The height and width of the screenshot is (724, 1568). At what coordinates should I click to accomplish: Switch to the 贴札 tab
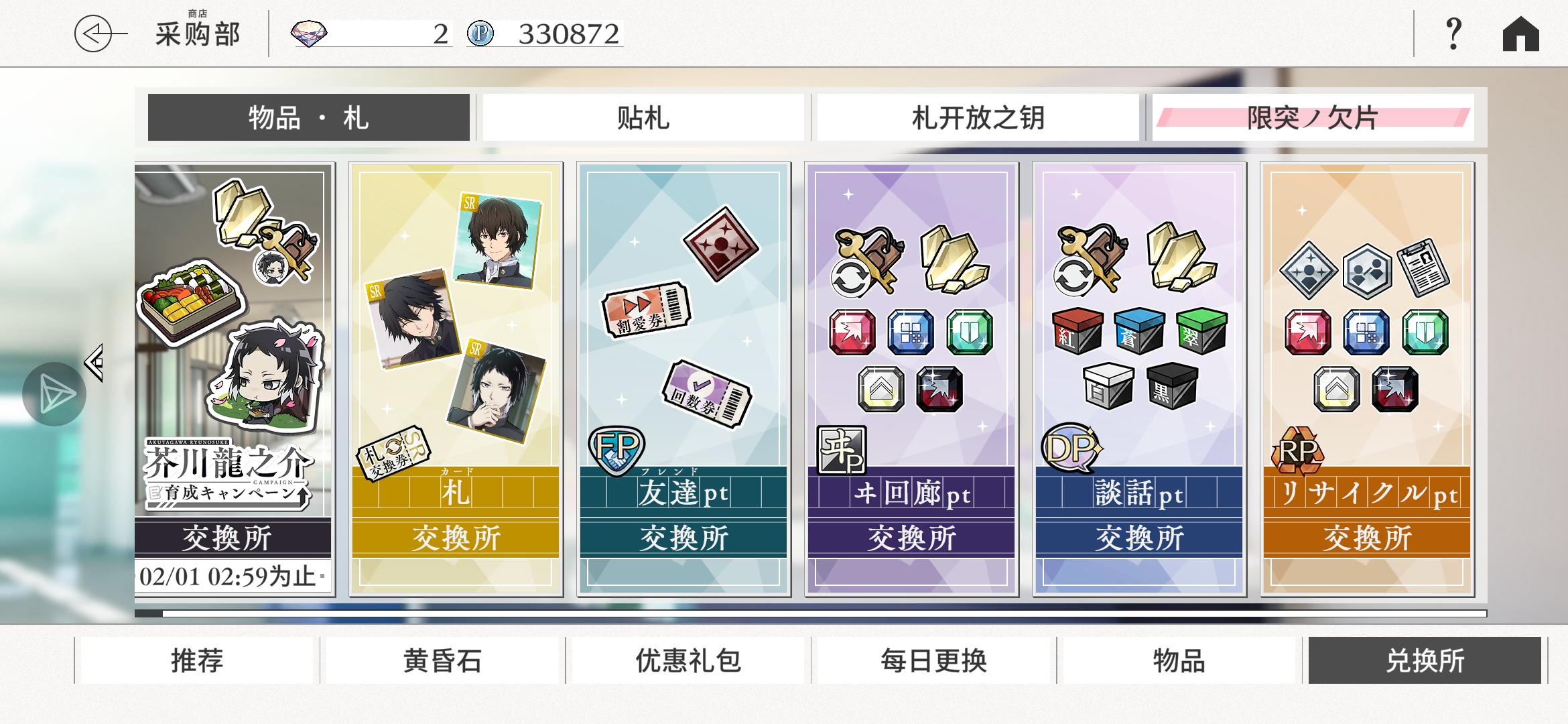click(643, 117)
